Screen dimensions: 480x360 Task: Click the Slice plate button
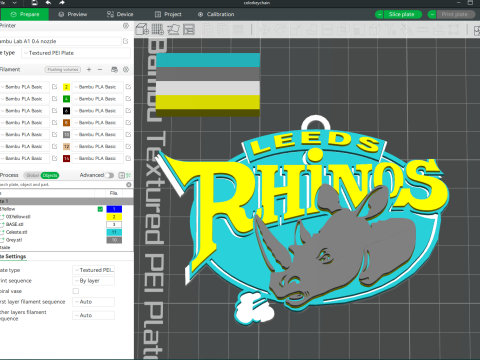coord(403,14)
